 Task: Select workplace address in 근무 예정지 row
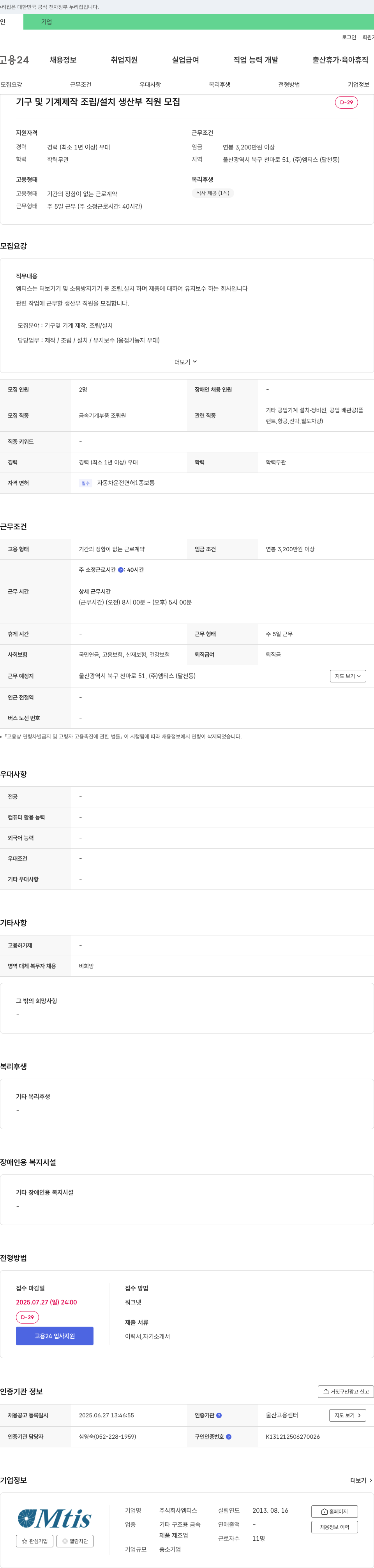click(x=137, y=676)
